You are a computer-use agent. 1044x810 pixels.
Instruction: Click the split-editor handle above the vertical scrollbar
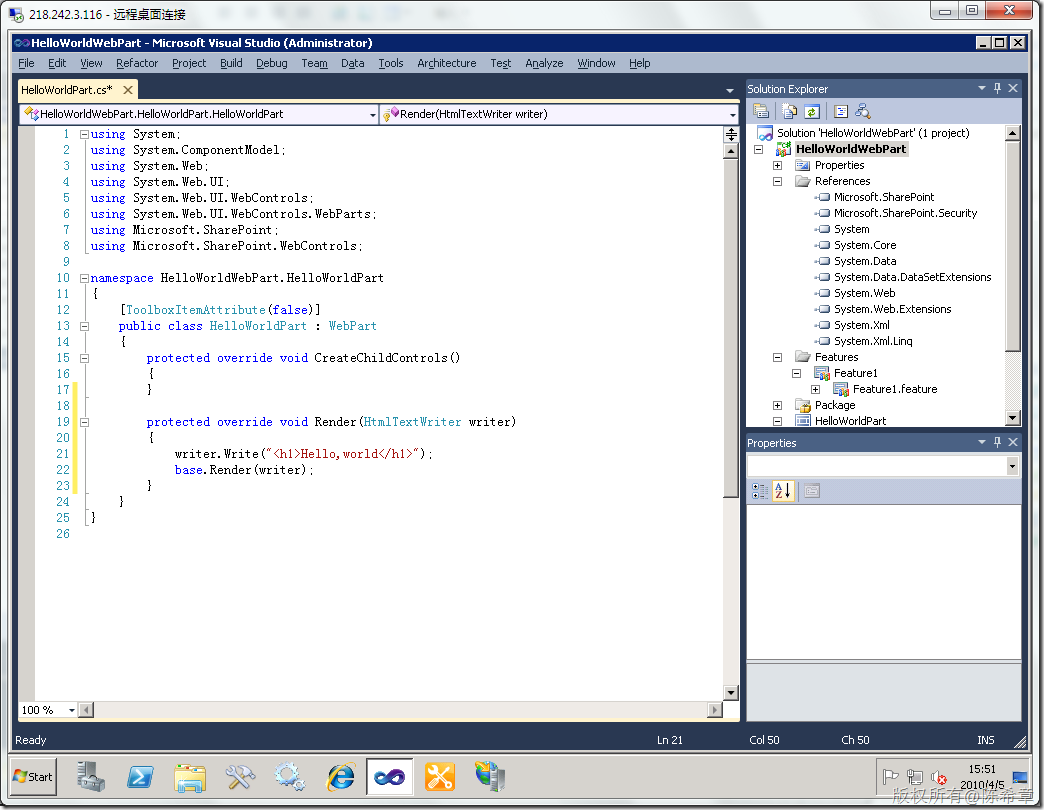(731, 134)
